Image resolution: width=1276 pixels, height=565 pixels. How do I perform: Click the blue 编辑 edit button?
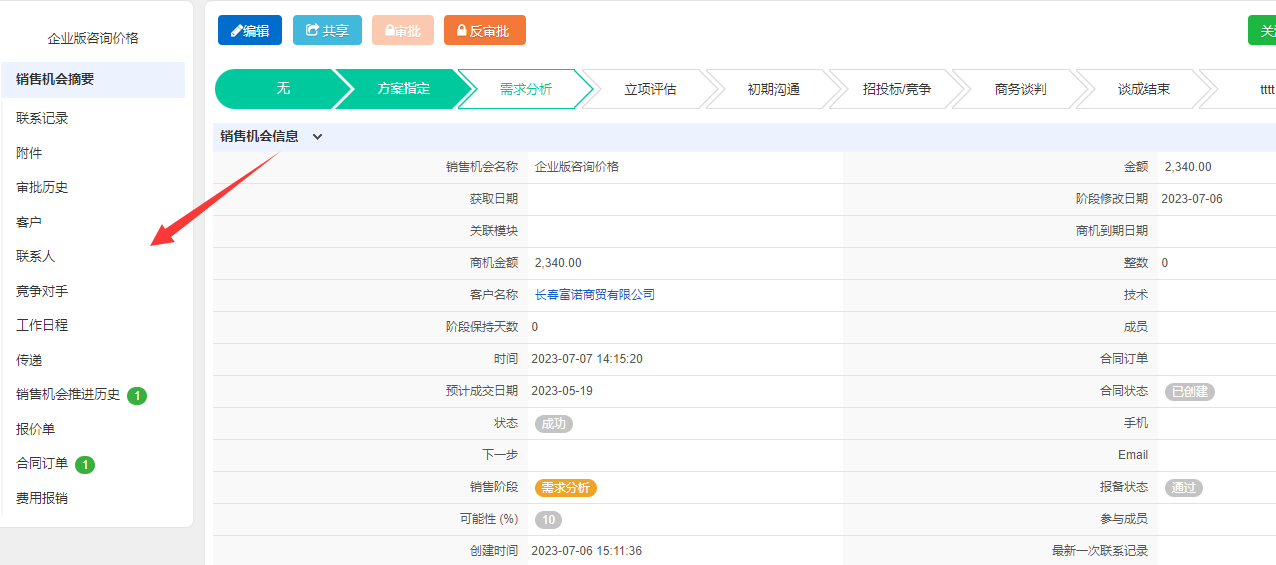tap(250, 31)
